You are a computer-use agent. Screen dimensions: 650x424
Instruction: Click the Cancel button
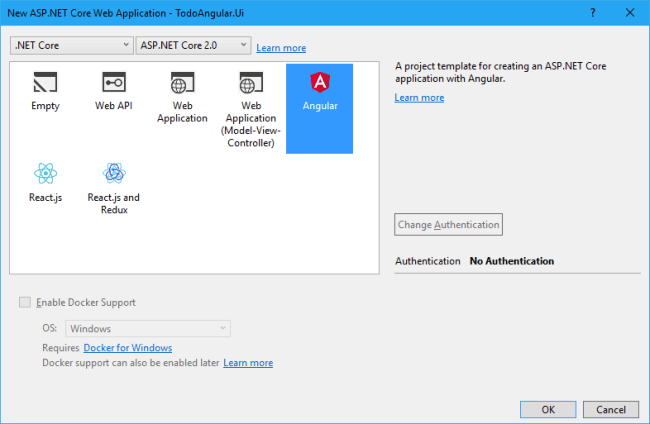point(611,409)
